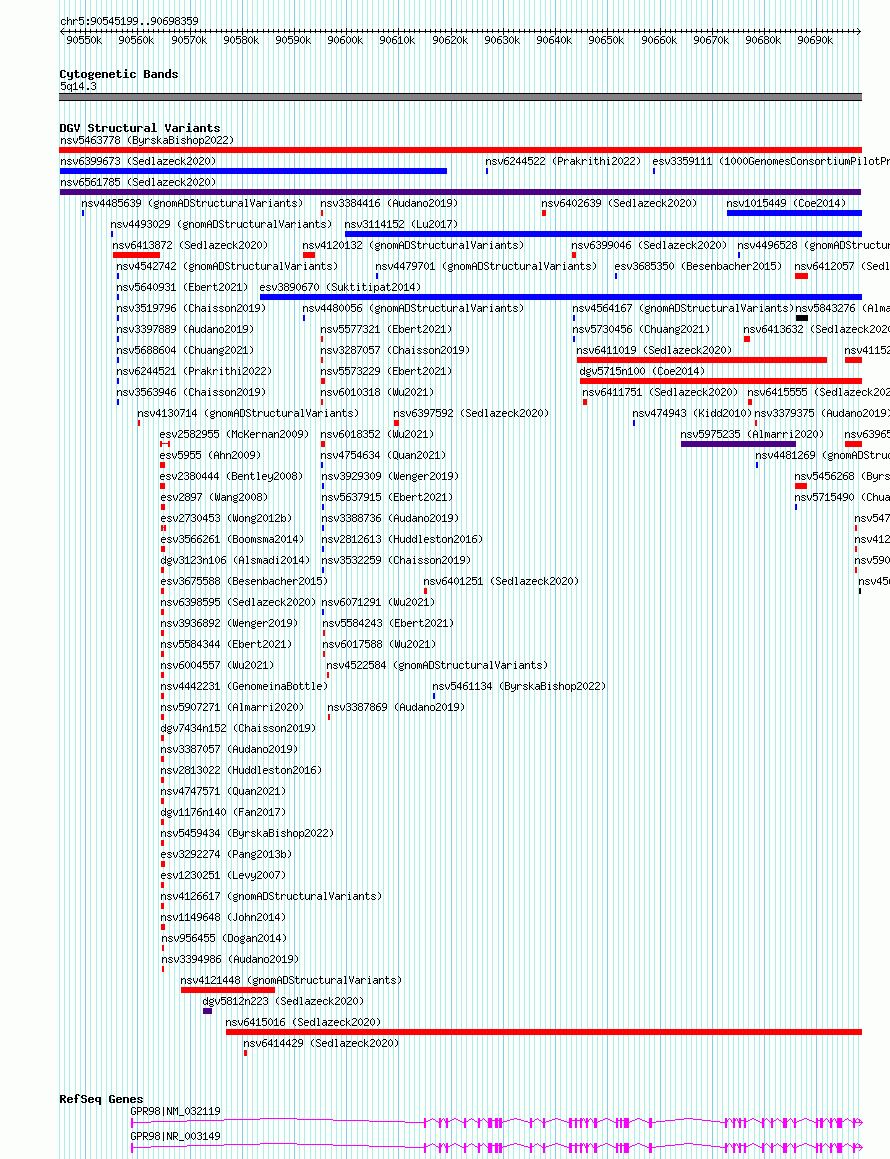Image resolution: width=890 pixels, height=1159 pixels.
Task: Click the purple bar below nsv6561785
Action: (x=461, y=192)
